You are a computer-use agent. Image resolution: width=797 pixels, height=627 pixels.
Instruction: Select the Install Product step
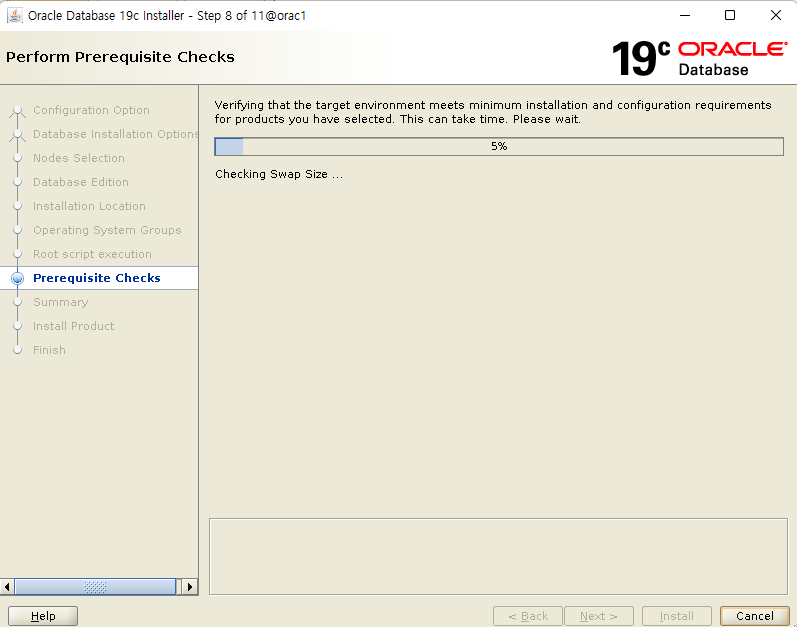pyautogui.click(x=73, y=326)
